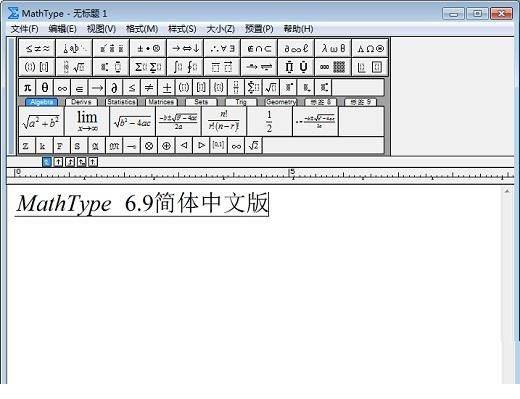Open the 编辑(E) menu
Viewport: 520px width, 399px height.
[62, 29]
